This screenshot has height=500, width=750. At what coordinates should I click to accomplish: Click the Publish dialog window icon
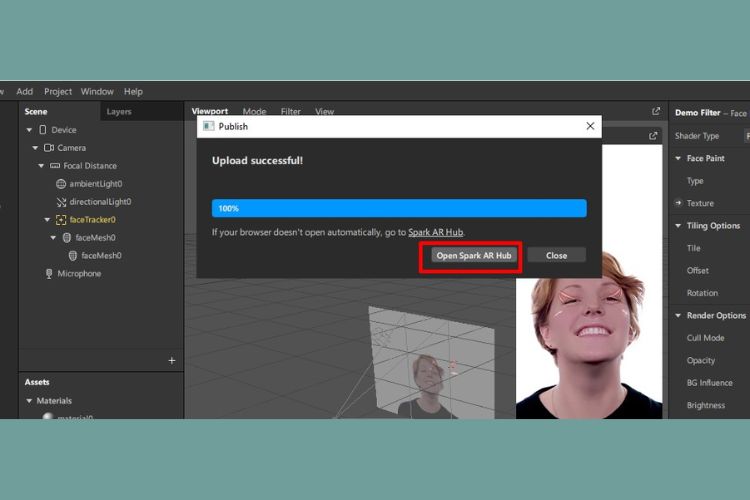point(209,126)
